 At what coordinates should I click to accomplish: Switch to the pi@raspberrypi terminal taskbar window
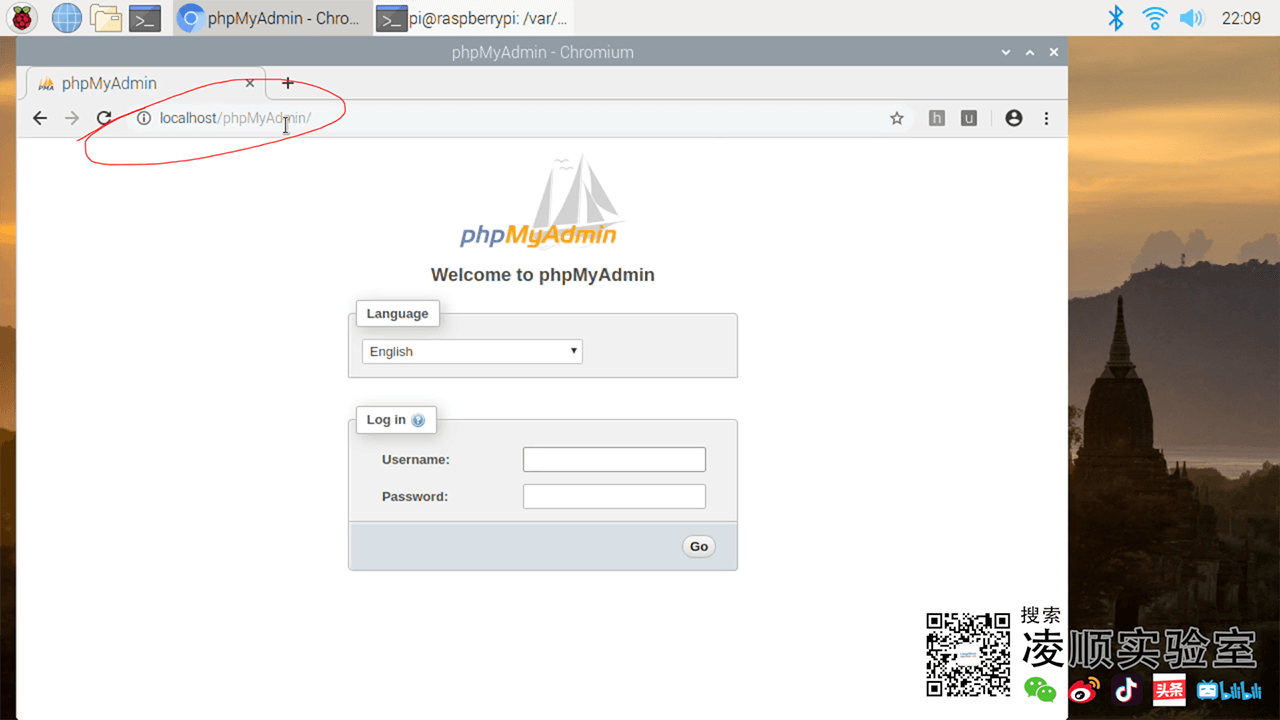pyautogui.click(x=473, y=18)
